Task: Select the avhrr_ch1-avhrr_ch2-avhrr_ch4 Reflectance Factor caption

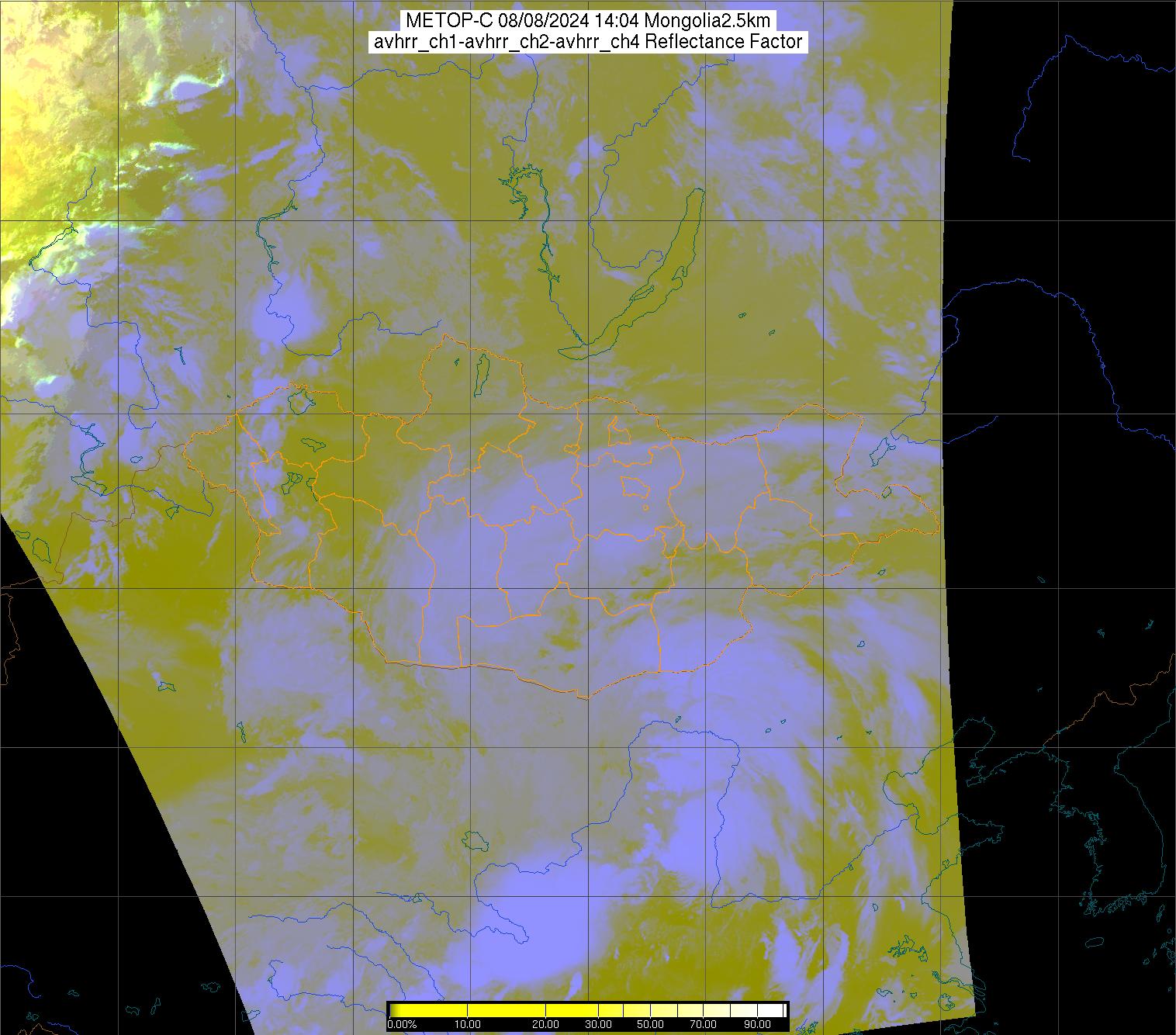Action: click(x=587, y=42)
